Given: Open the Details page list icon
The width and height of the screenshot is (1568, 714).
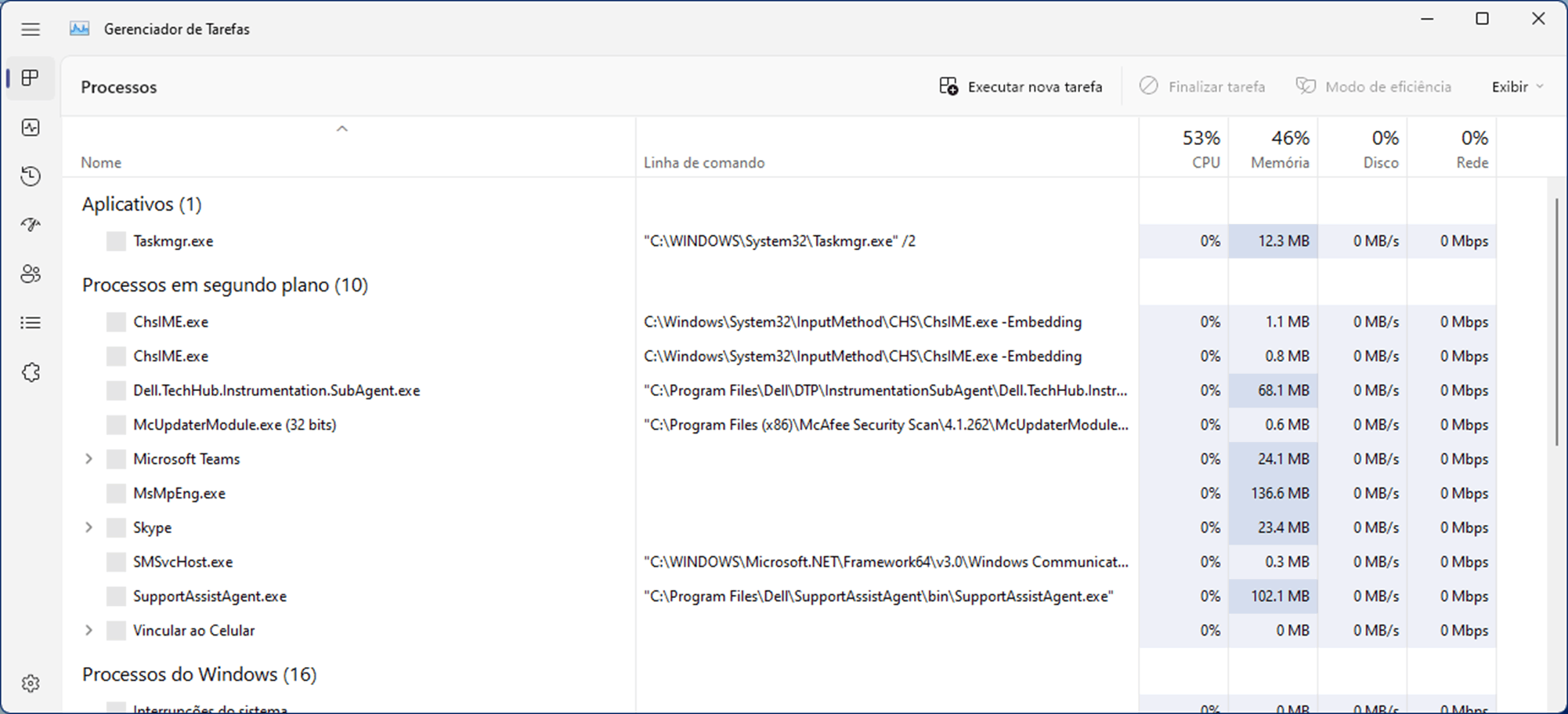Looking at the screenshot, I should [31, 323].
